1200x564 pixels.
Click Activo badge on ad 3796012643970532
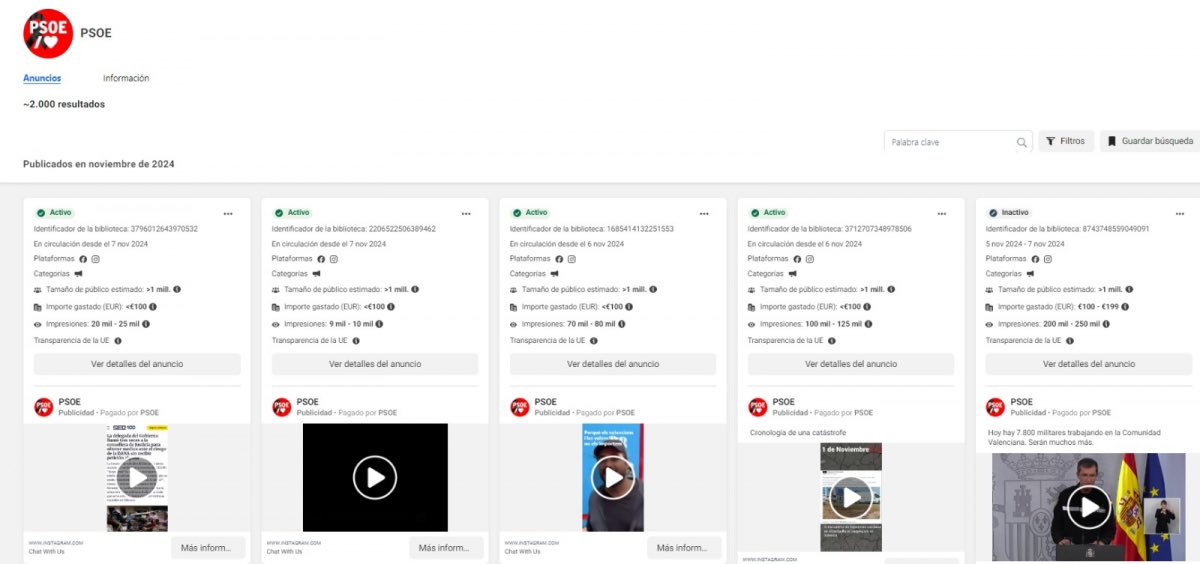point(56,213)
